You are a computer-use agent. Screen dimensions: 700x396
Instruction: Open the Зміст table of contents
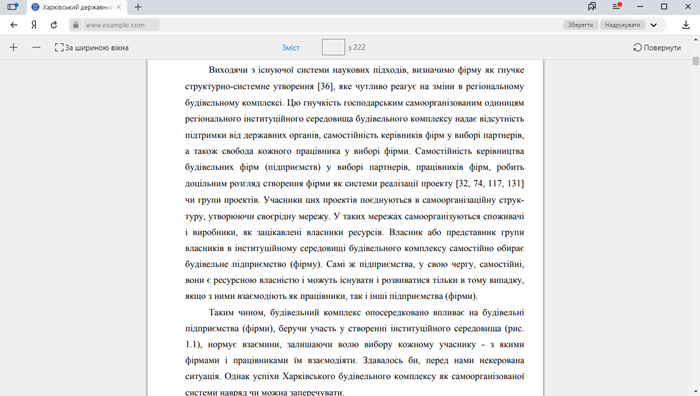click(x=290, y=47)
